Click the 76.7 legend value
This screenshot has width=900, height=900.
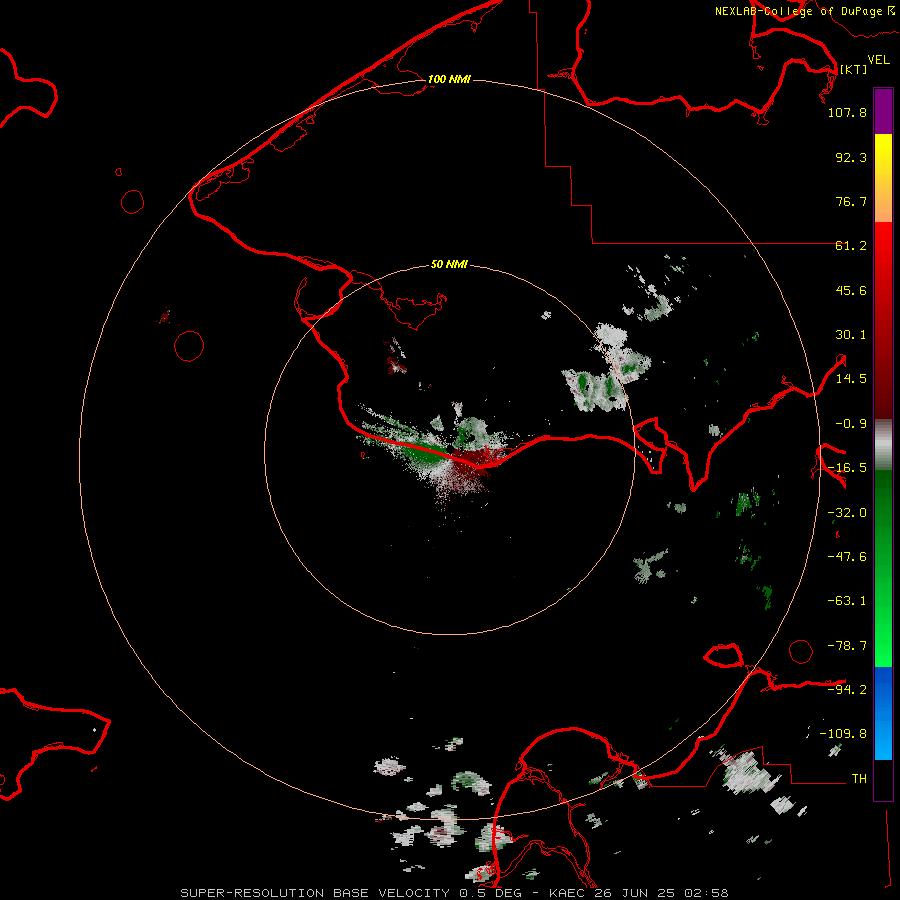(x=851, y=201)
